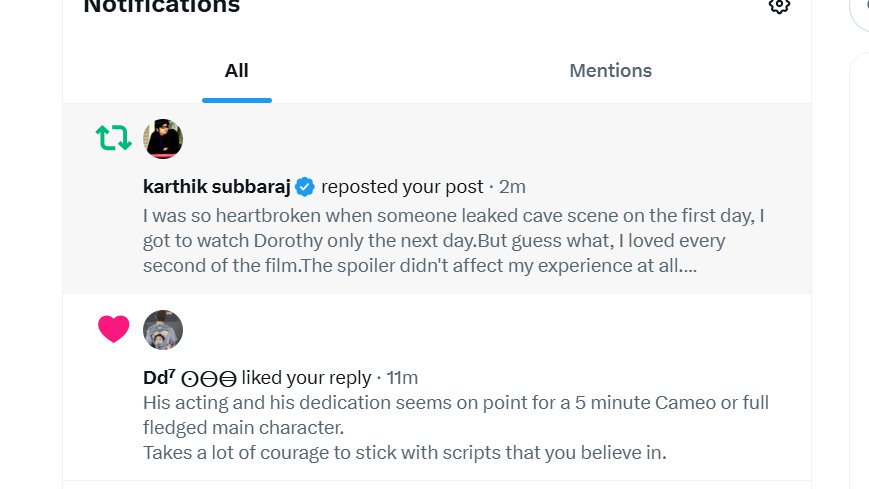Click 'liked your reply' notification text
The width and height of the screenshot is (869, 489).
[x=306, y=378]
